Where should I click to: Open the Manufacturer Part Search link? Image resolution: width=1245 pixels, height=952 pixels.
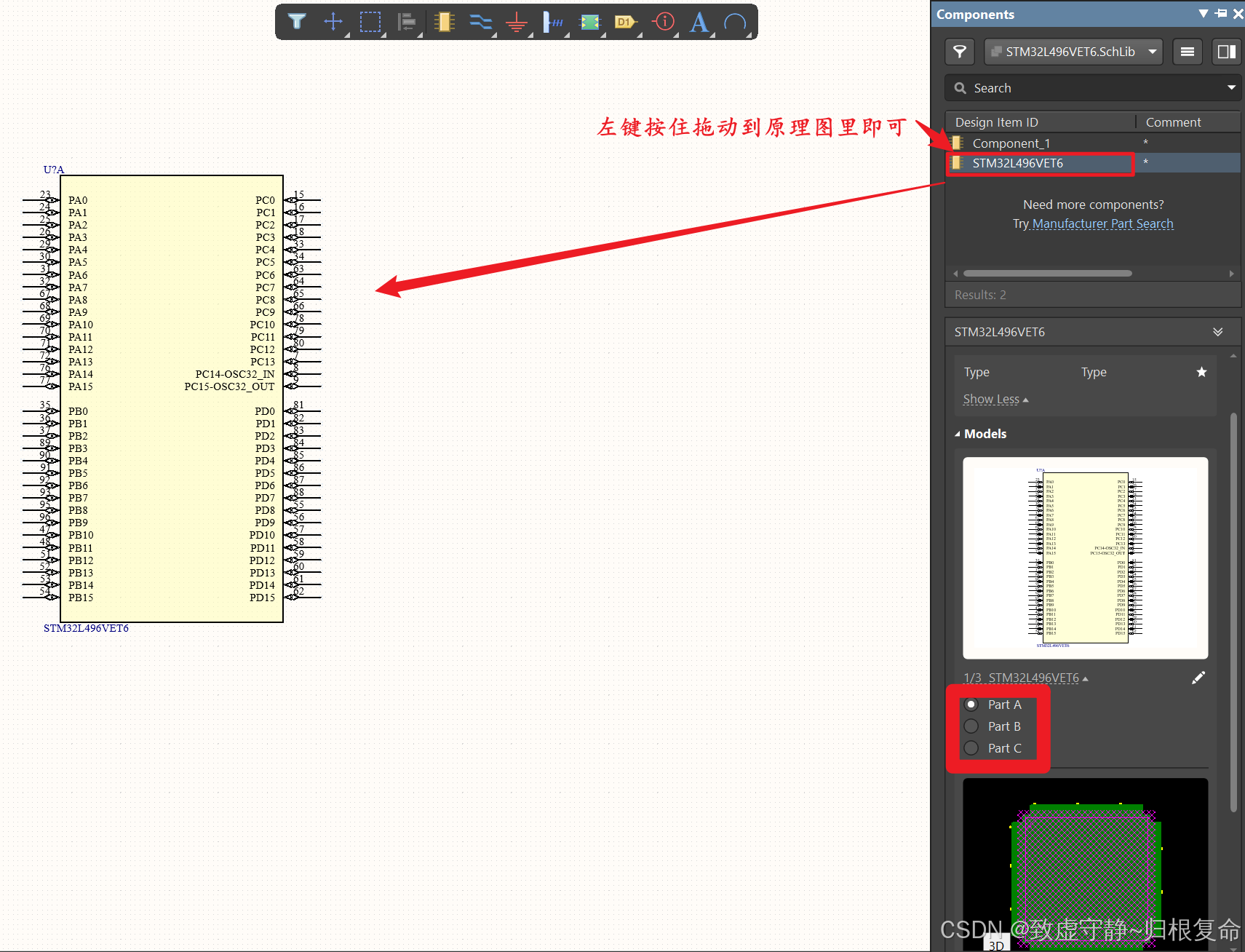(1102, 224)
